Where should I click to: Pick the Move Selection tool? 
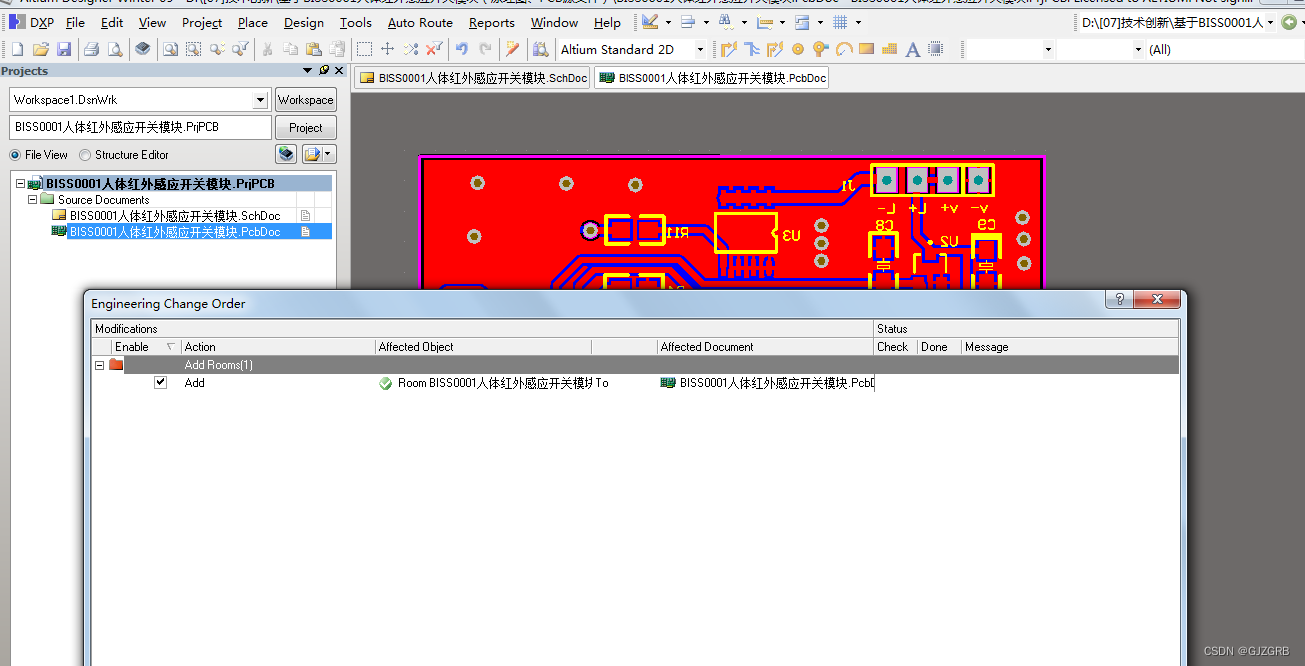pos(388,49)
